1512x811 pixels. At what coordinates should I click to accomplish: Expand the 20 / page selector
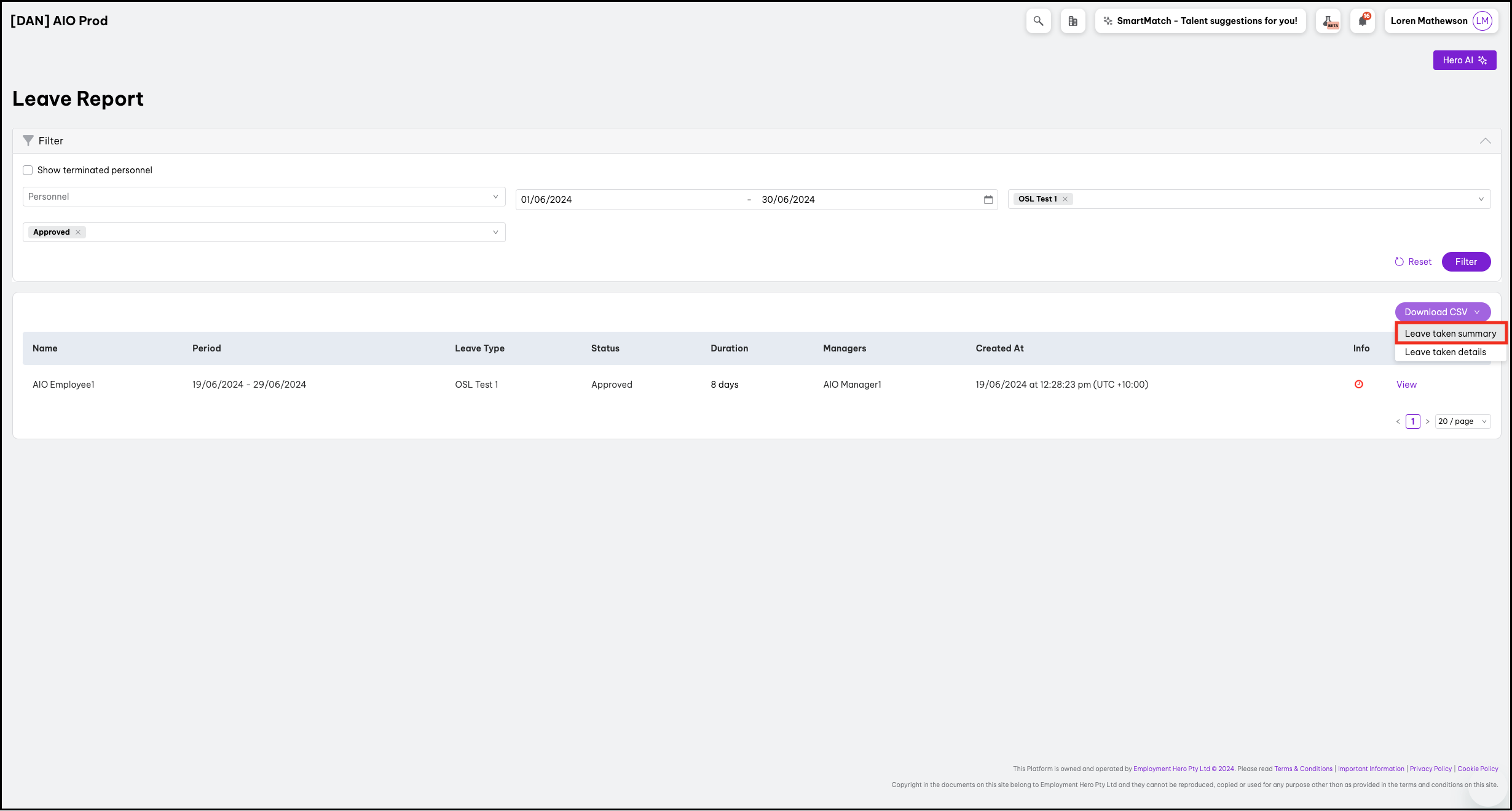tap(1462, 421)
